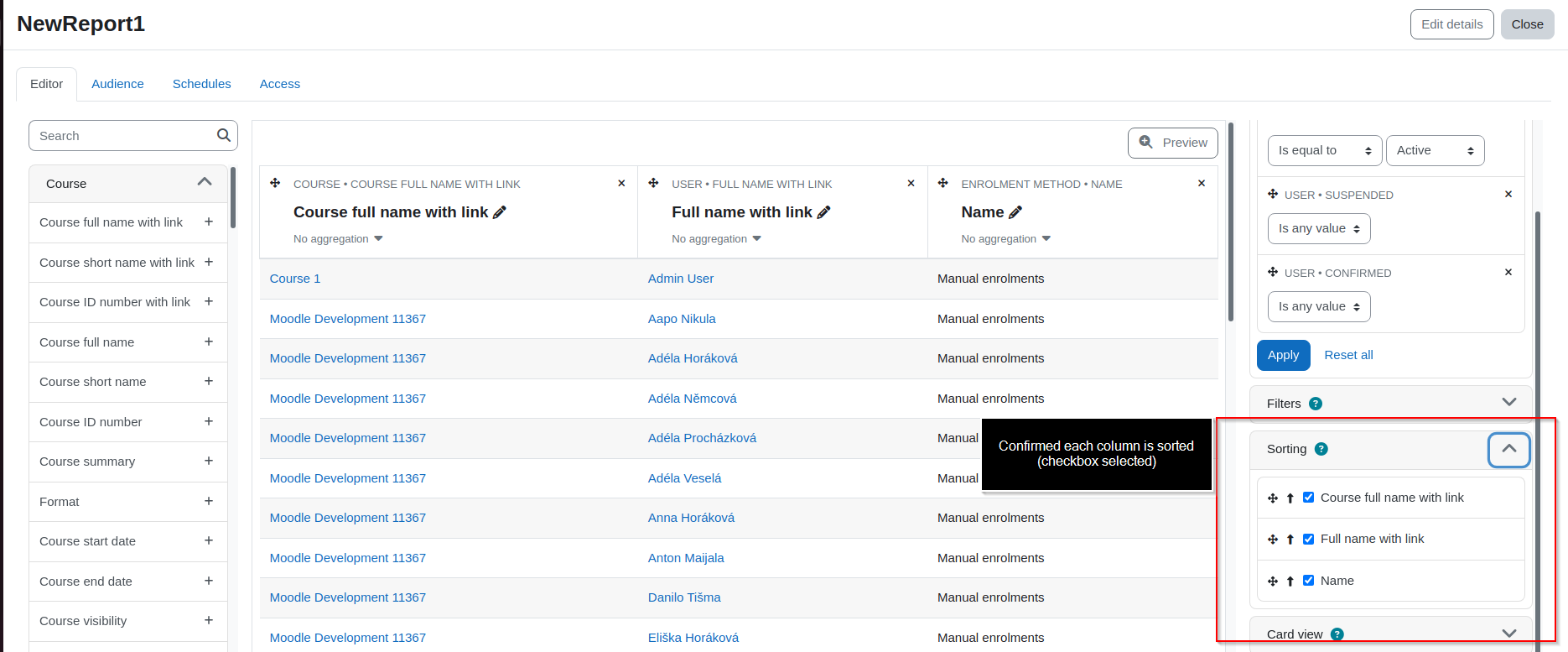Click the Close button
Viewport: 1568px width, 652px height.
pyautogui.click(x=1527, y=24)
